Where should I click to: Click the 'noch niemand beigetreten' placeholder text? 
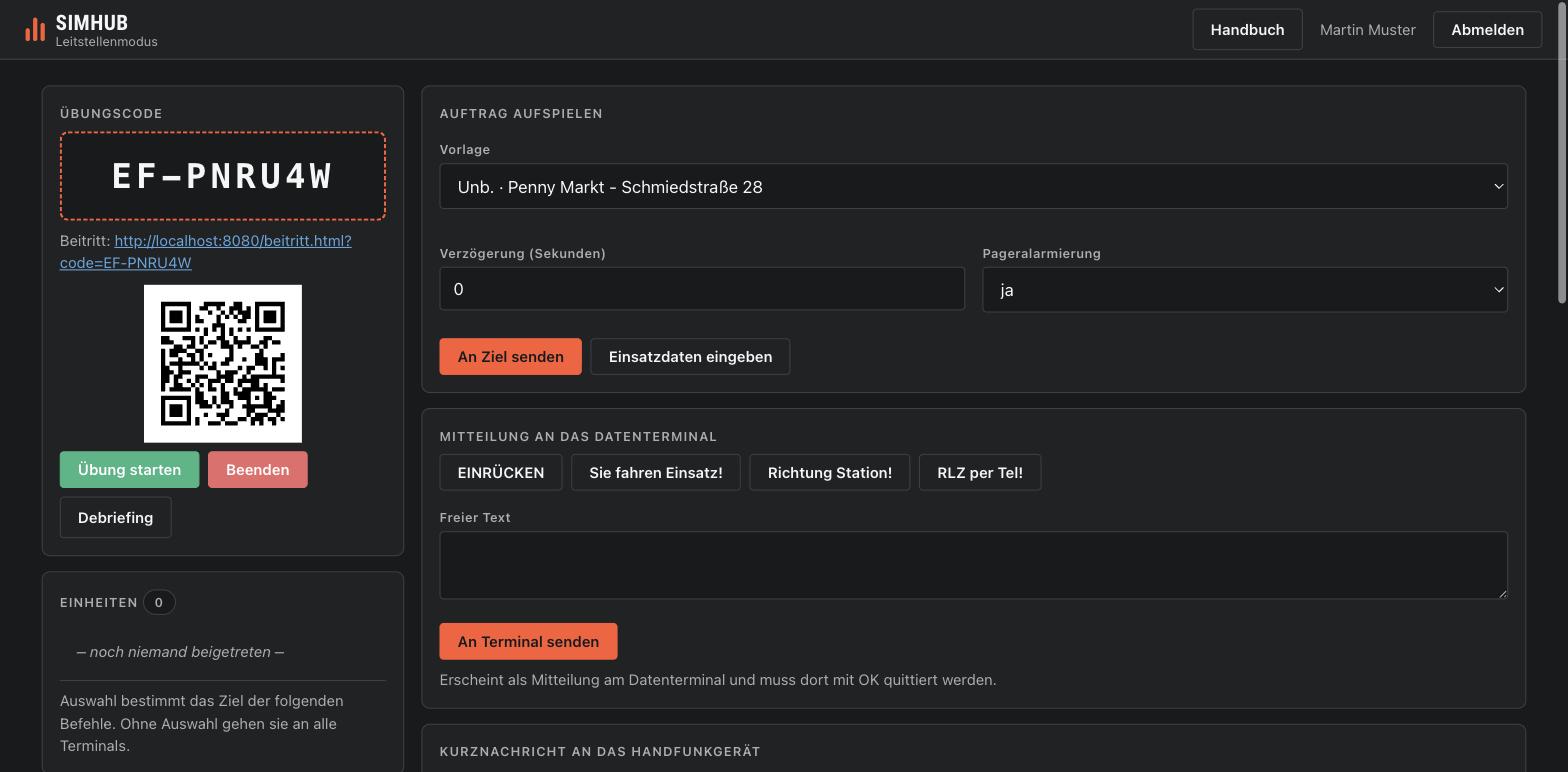tap(180, 652)
